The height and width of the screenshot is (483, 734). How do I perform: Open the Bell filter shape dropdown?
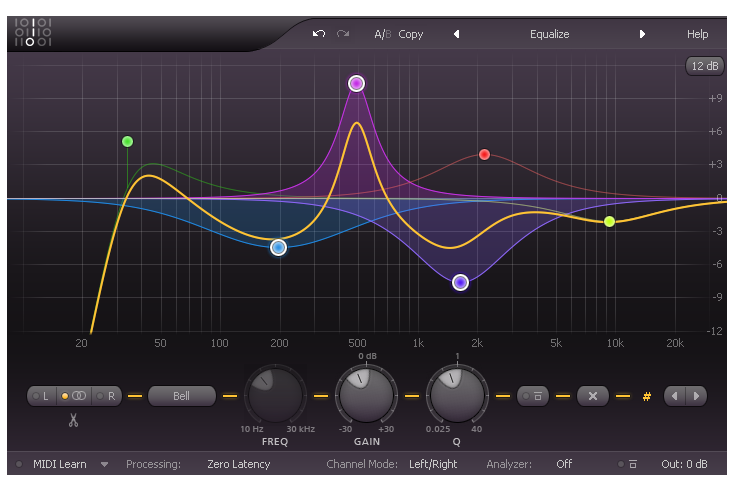coord(182,396)
